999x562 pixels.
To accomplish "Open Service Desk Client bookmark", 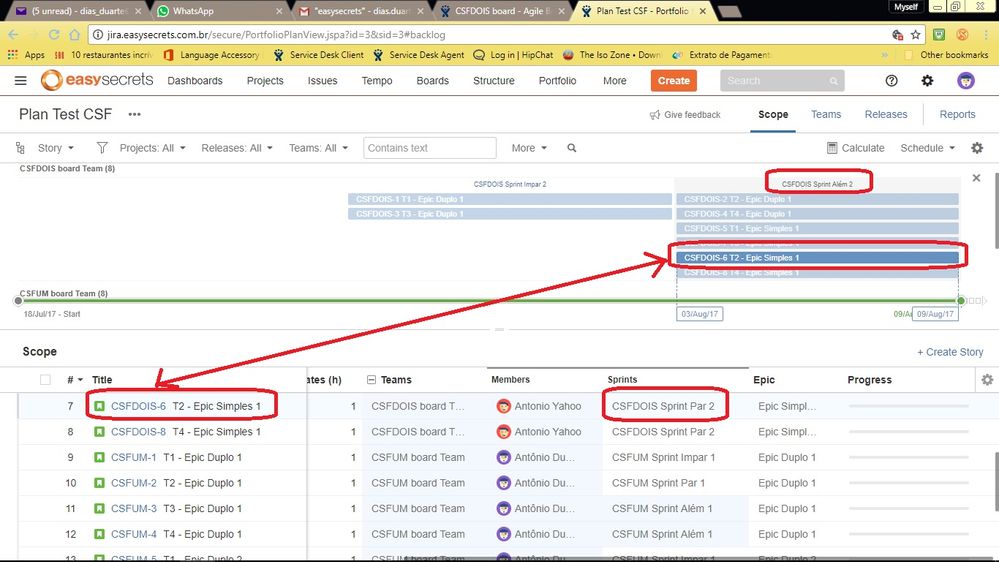I will [x=318, y=55].
